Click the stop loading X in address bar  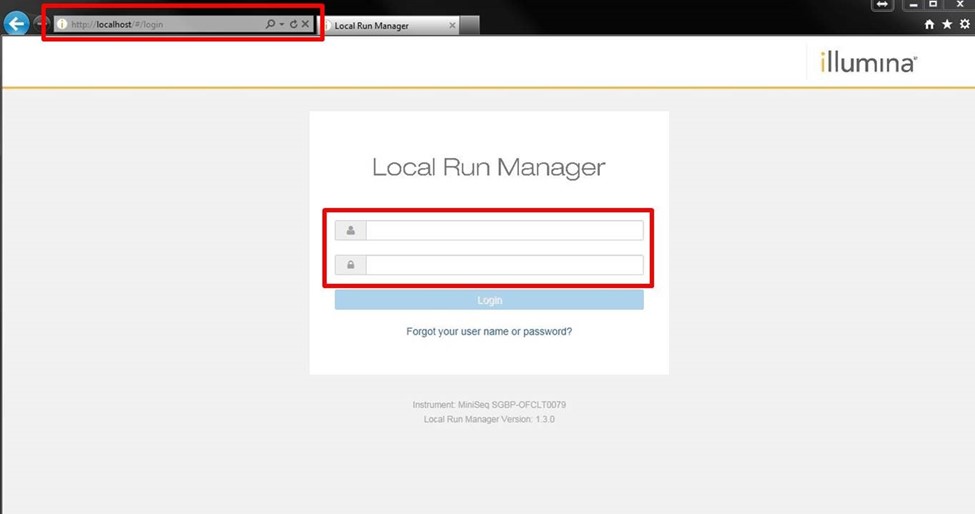click(306, 24)
